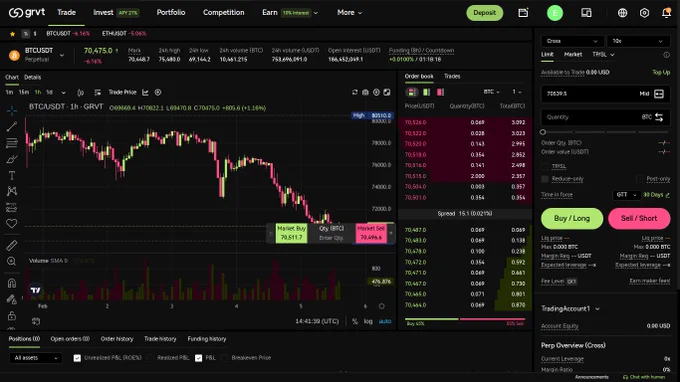This screenshot has height=382, width=680.
Task: Open the Portfolio menu
Action: [171, 13]
